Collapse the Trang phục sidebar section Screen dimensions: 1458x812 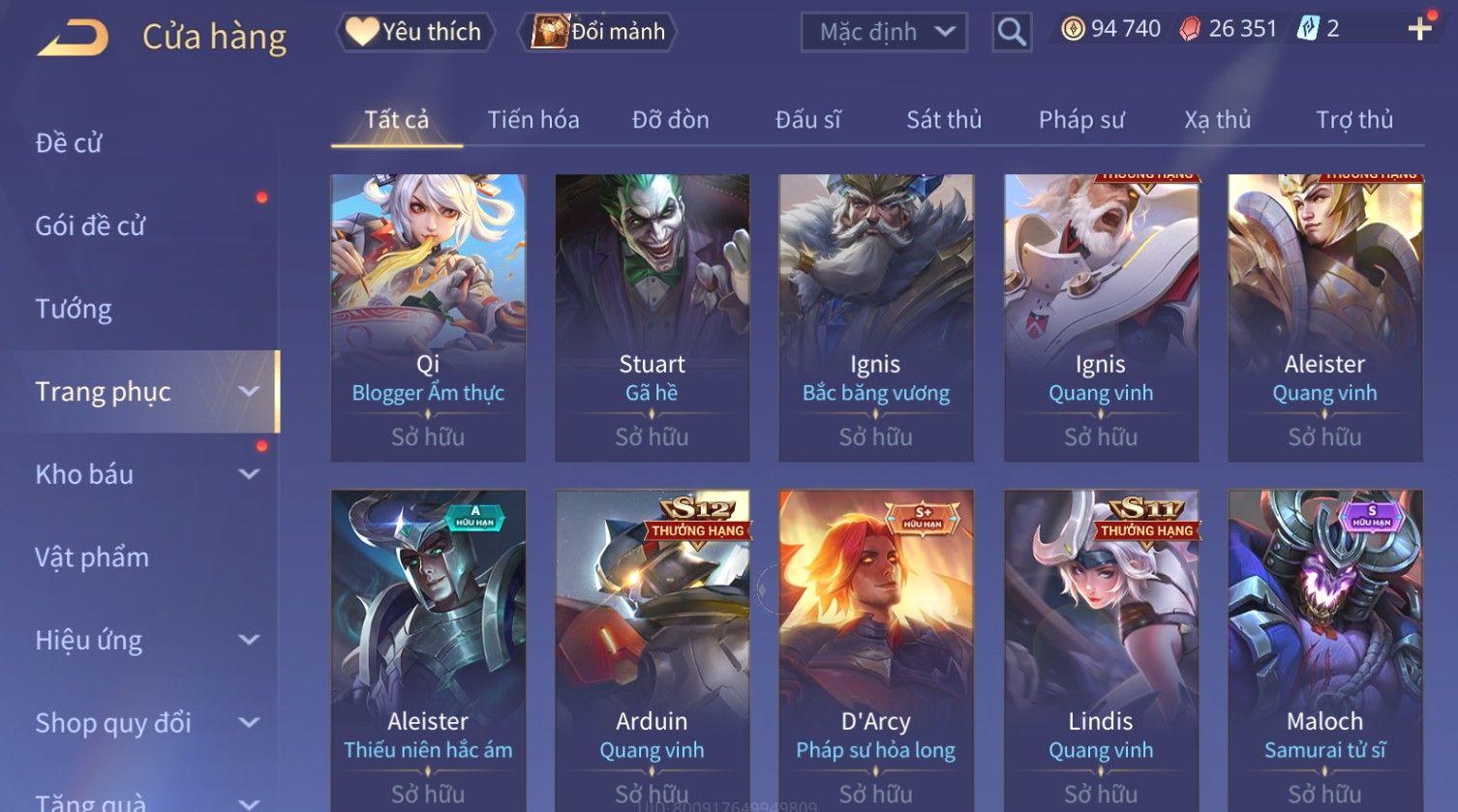tap(249, 391)
